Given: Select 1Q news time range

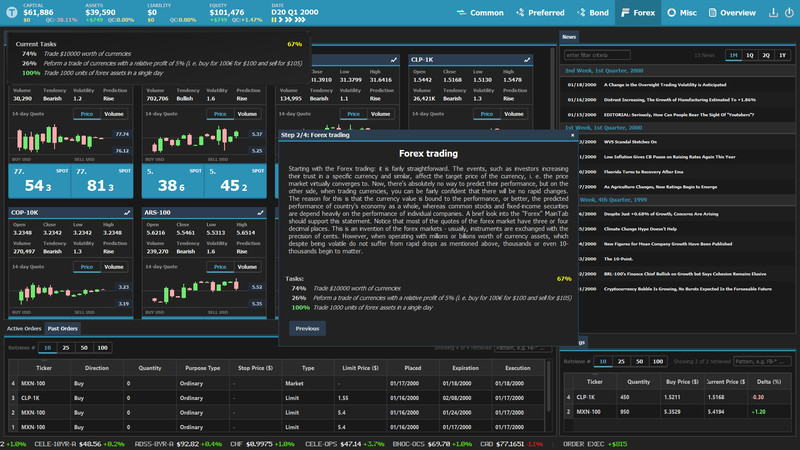Looking at the screenshot, I should tap(749, 55).
